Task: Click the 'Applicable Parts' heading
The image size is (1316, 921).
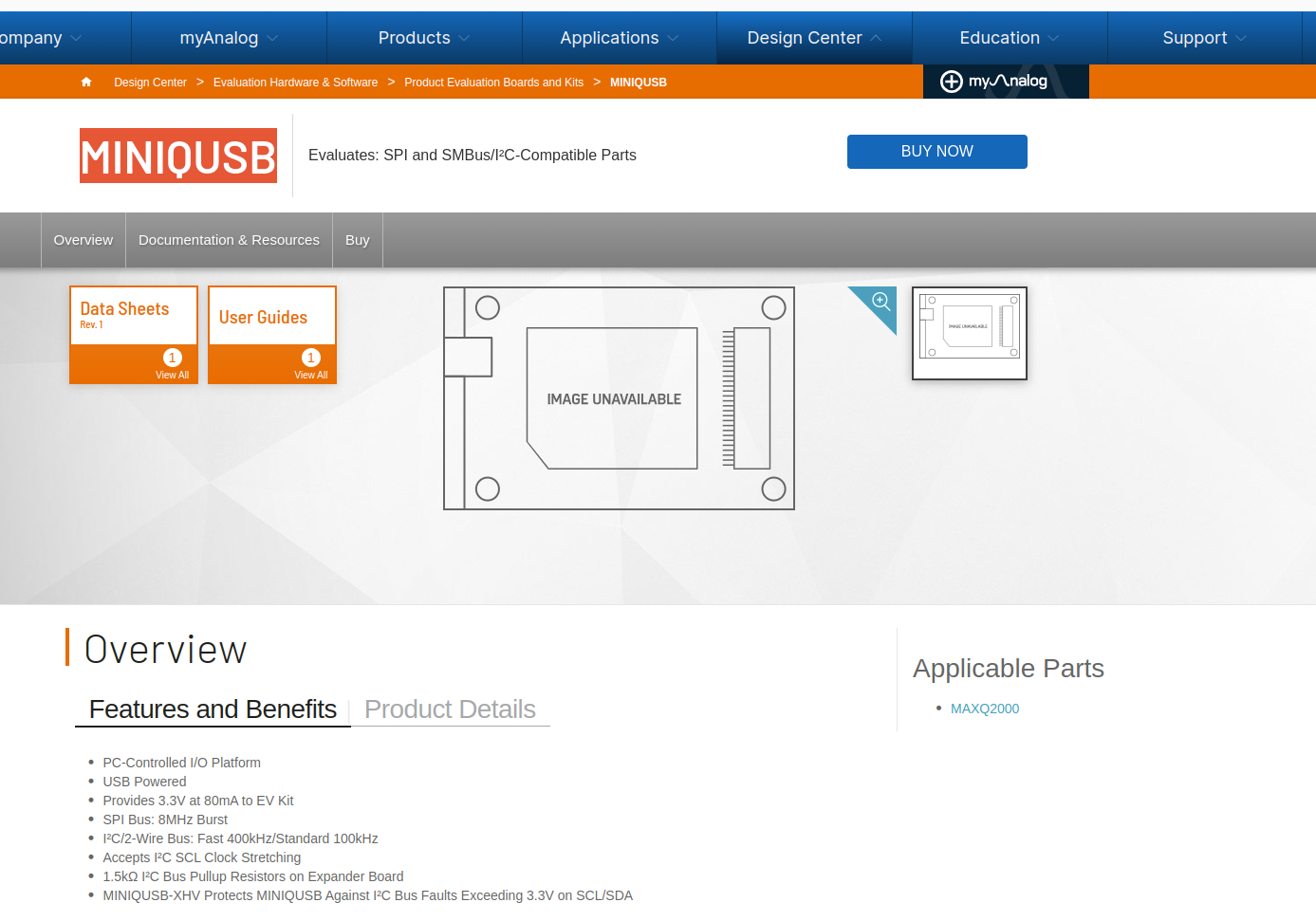Action: pos(1009,669)
